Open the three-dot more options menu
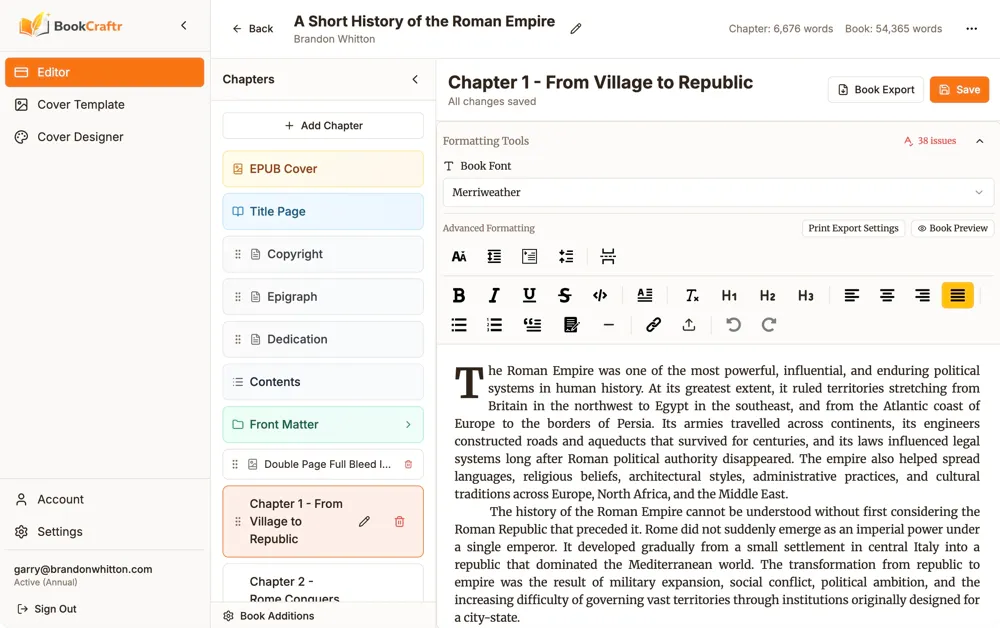 coord(971,29)
